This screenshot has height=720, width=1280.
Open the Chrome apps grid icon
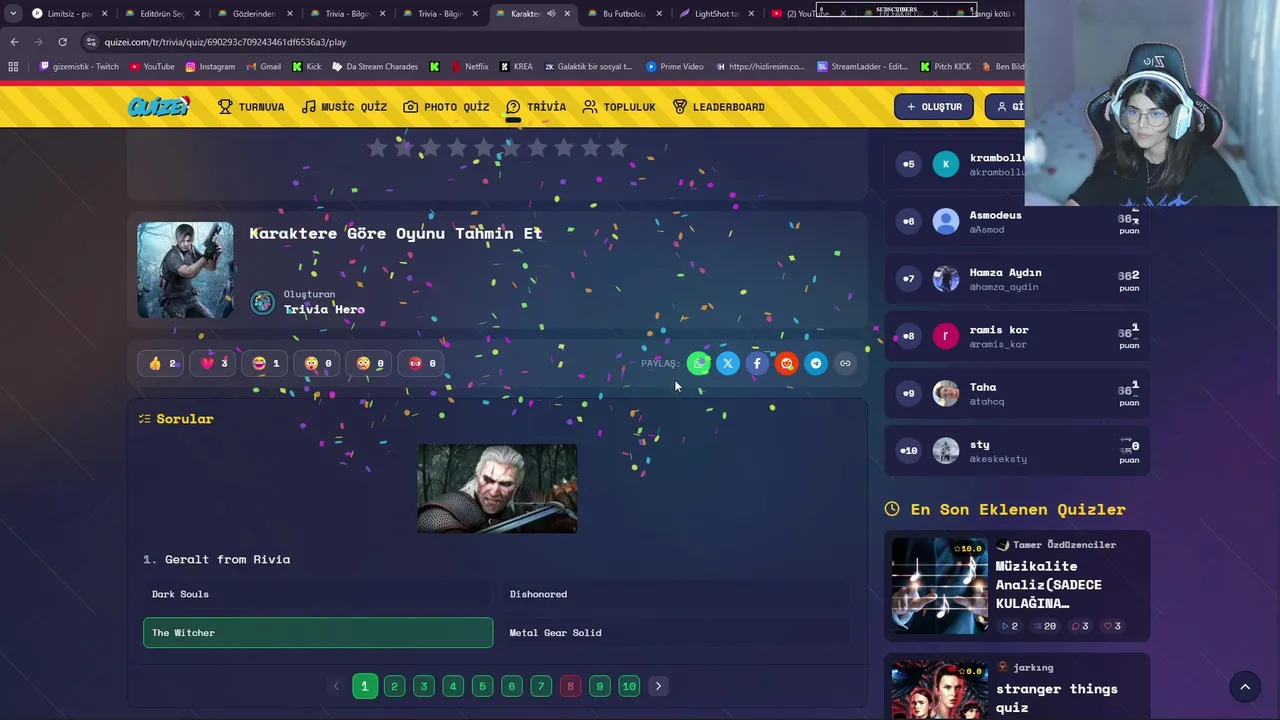point(13,67)
